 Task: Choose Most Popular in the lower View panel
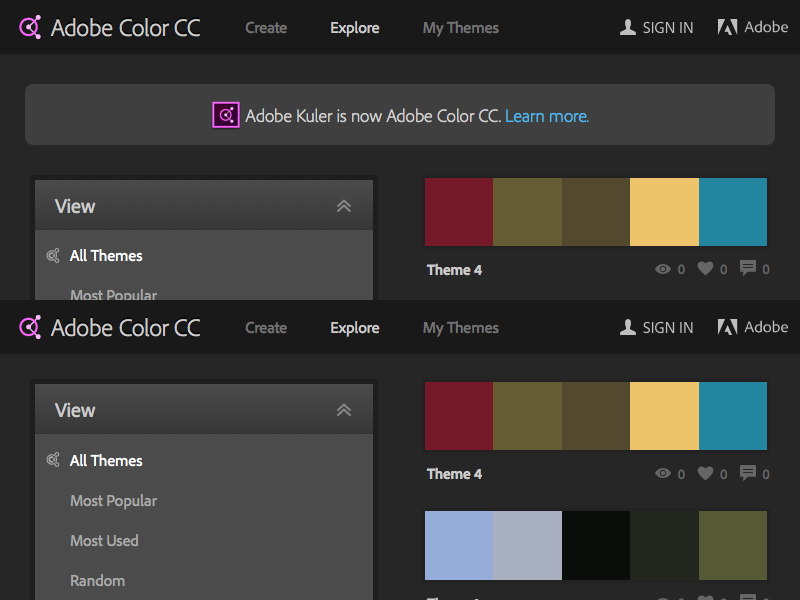113,500
